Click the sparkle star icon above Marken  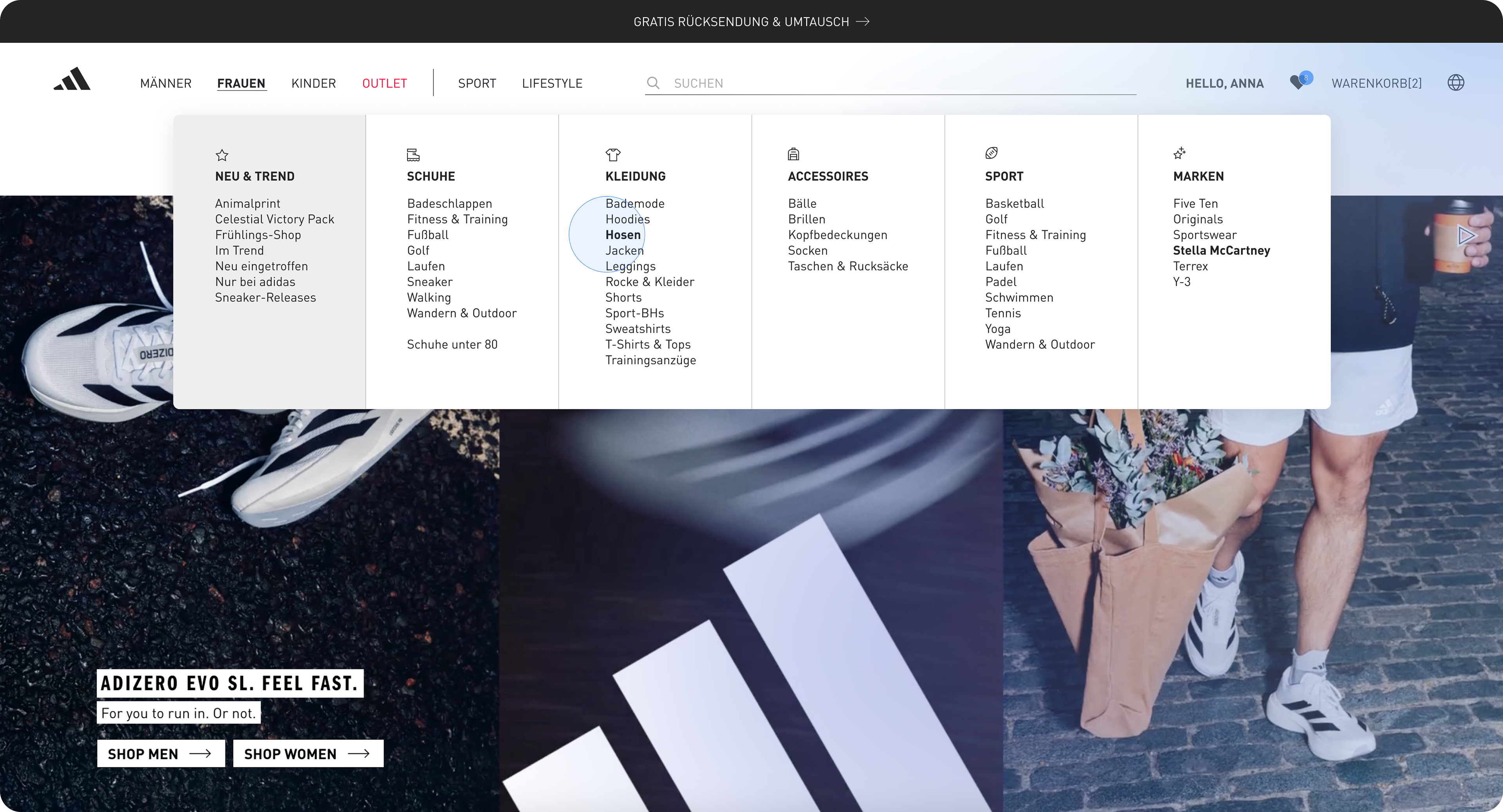click(1179, 153)
